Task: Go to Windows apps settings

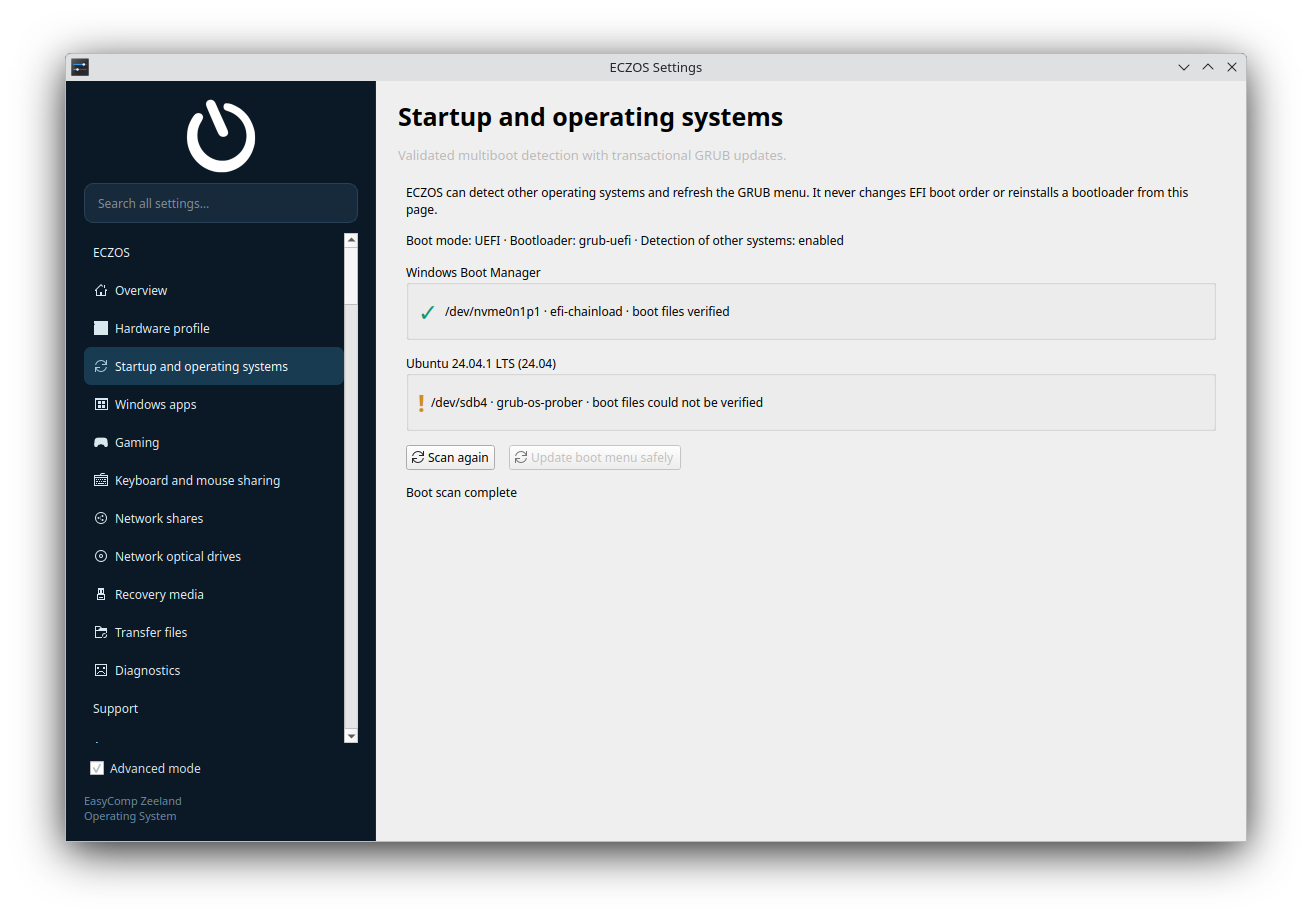Action: pos(214,405)
